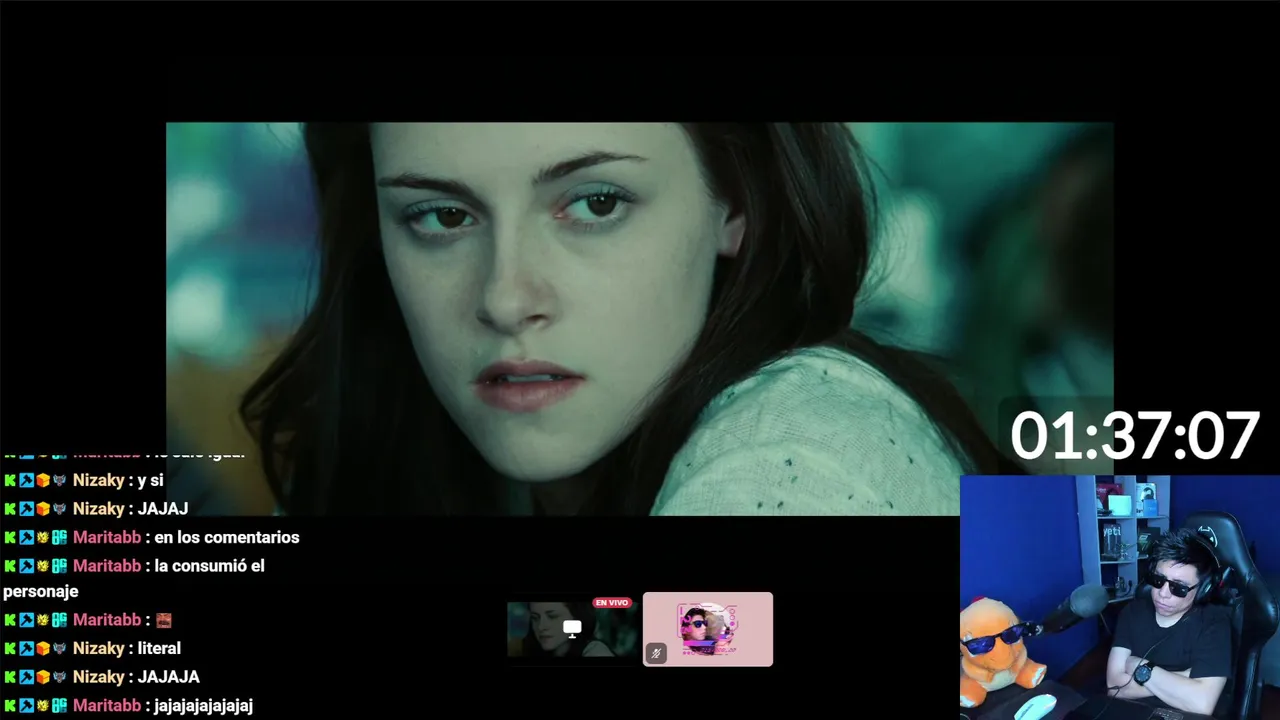1280x720 pixels.
Task: Click username Nizaky in 'literal' message
Action: click(98, 648)
